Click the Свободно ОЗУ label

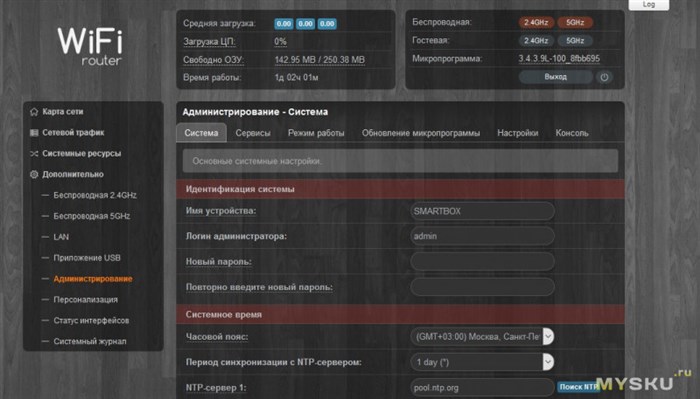[213, 60]
